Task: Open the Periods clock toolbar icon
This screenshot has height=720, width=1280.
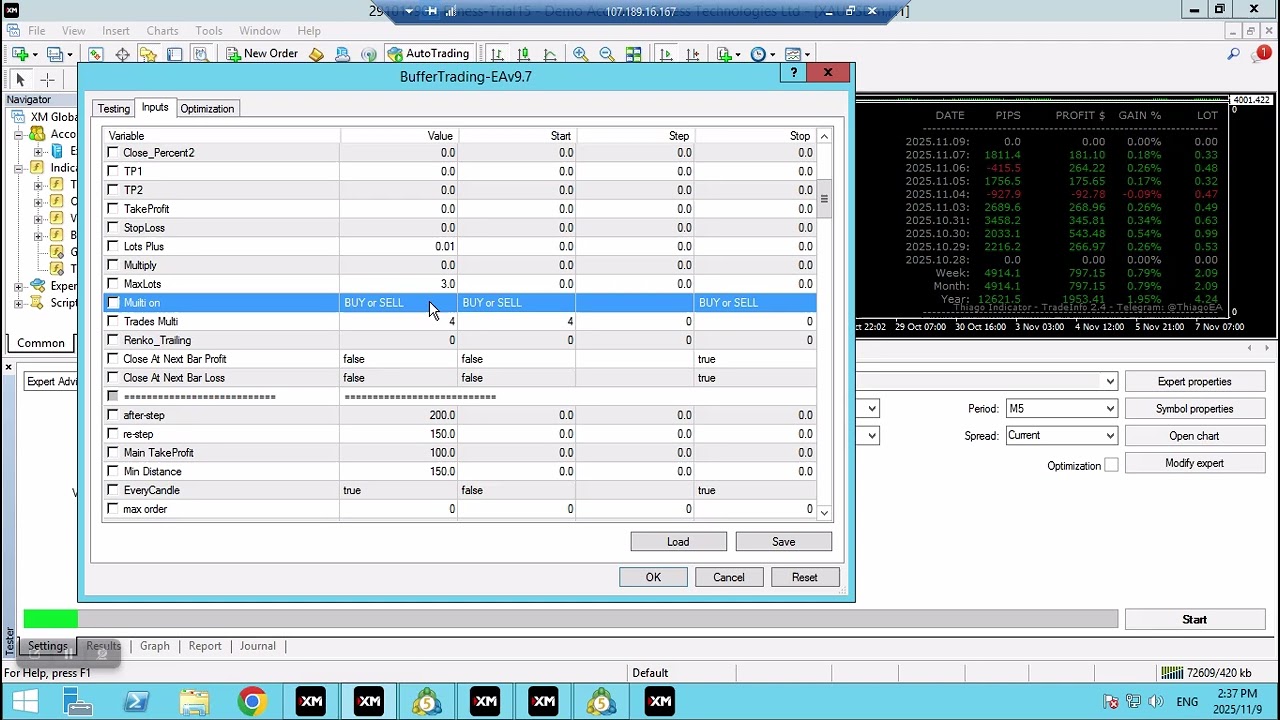Action: [x=758, y=54]
